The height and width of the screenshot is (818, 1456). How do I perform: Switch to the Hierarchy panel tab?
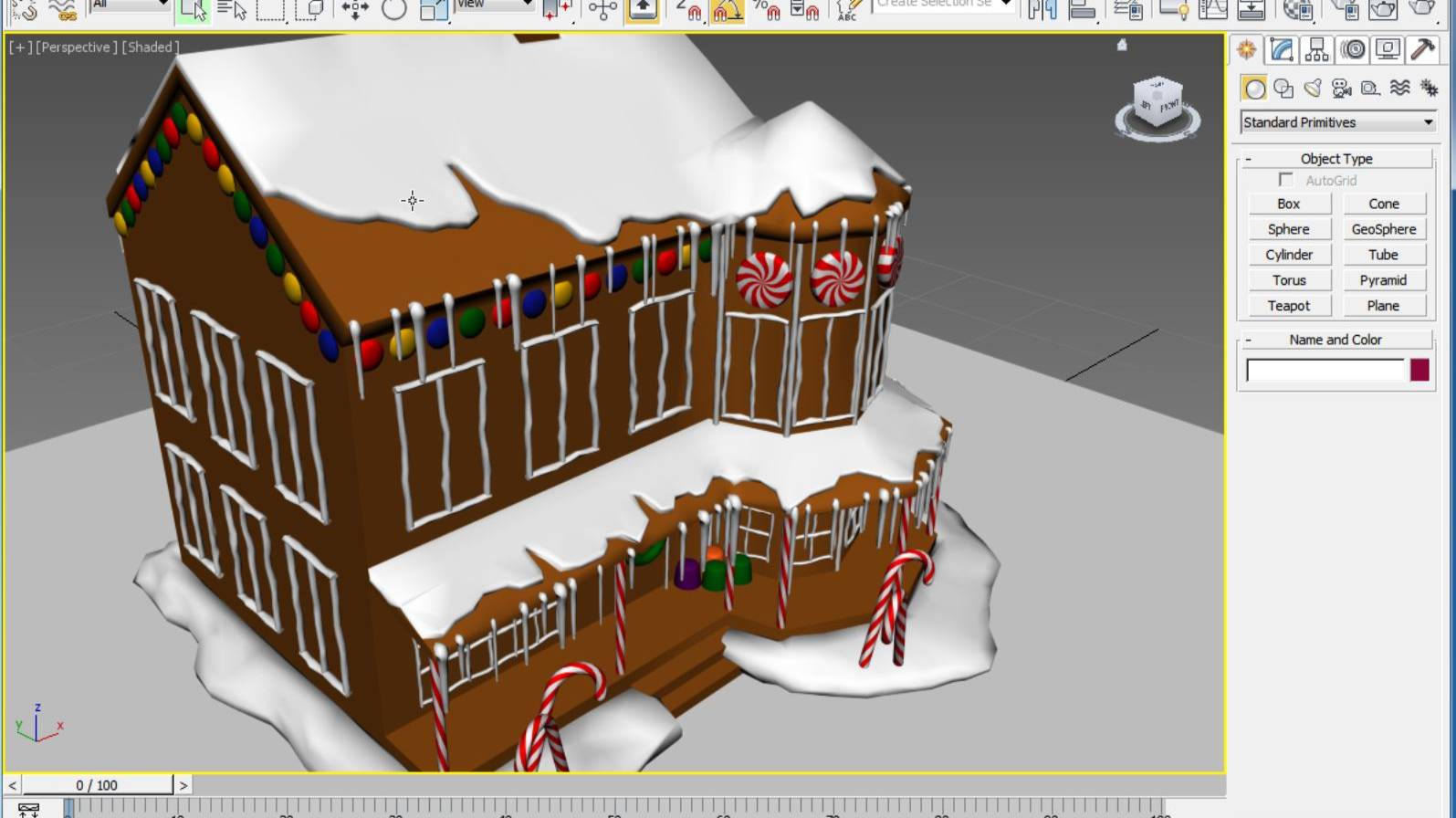pos(1316,50)
